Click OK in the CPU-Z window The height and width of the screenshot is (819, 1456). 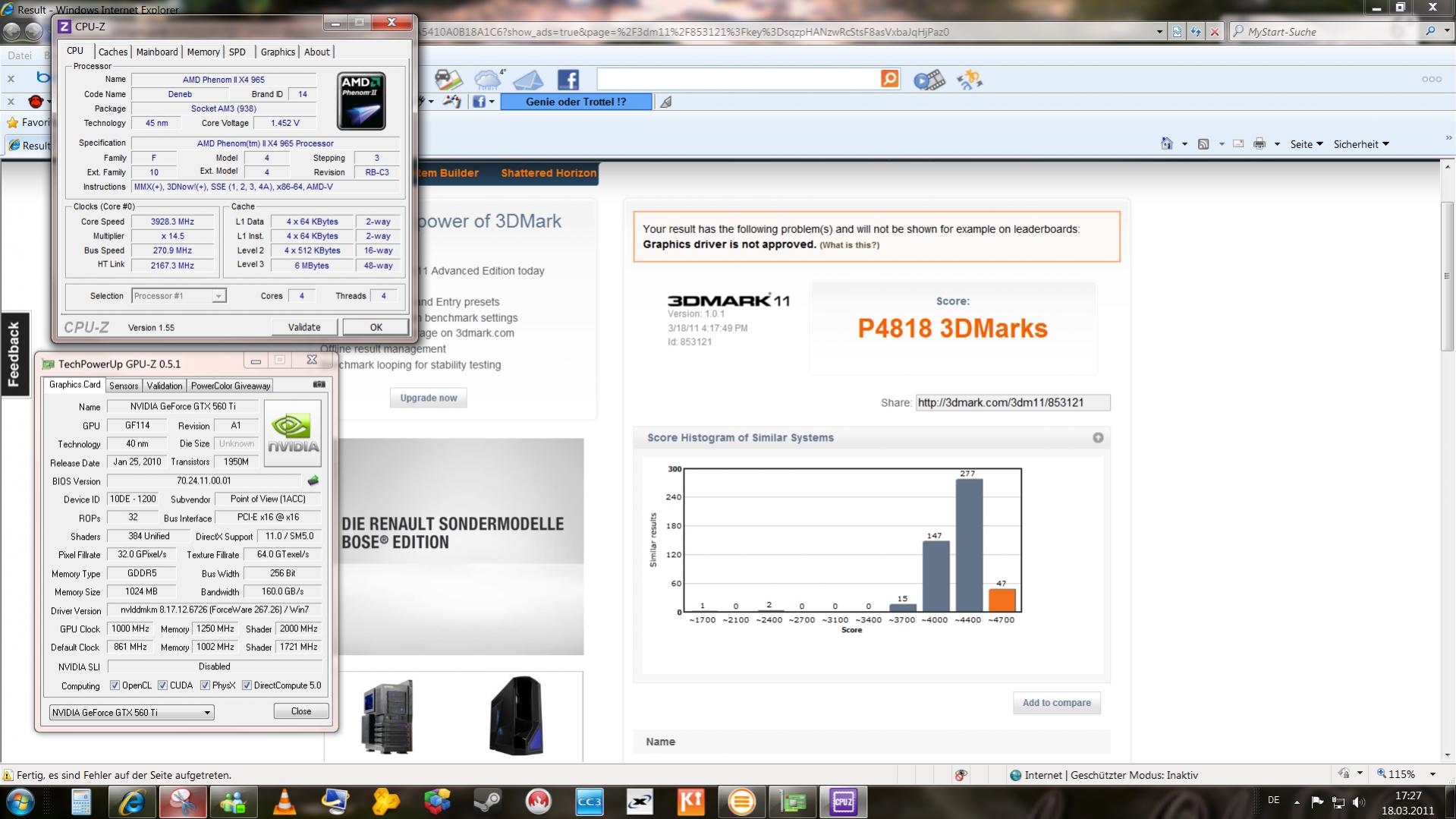point(376,327)
